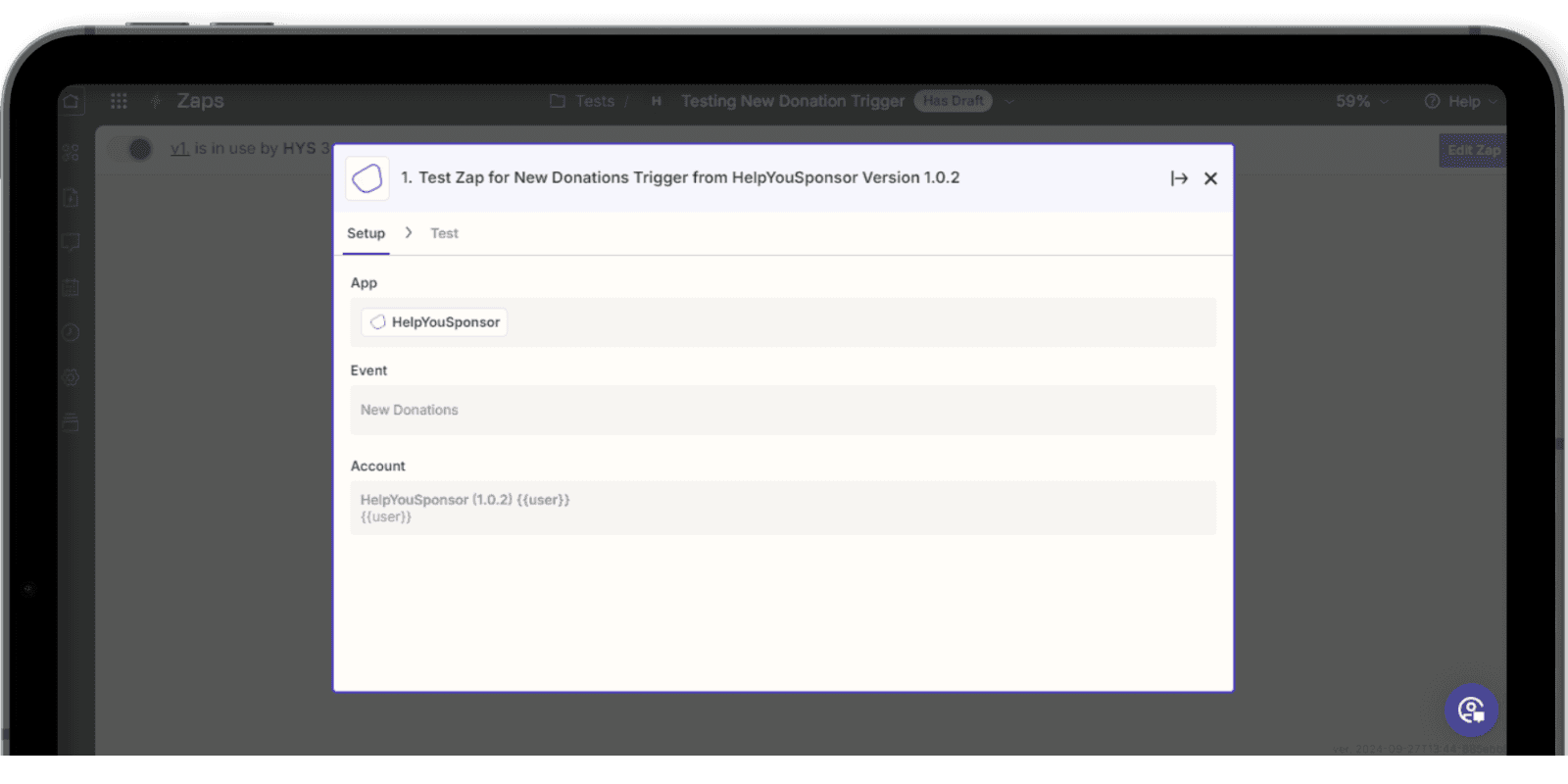Screen dimensions: 1568x784
Task: Click the HelpYouSponsor step logo in the dialog header
Action: click(x=367, y=178)
